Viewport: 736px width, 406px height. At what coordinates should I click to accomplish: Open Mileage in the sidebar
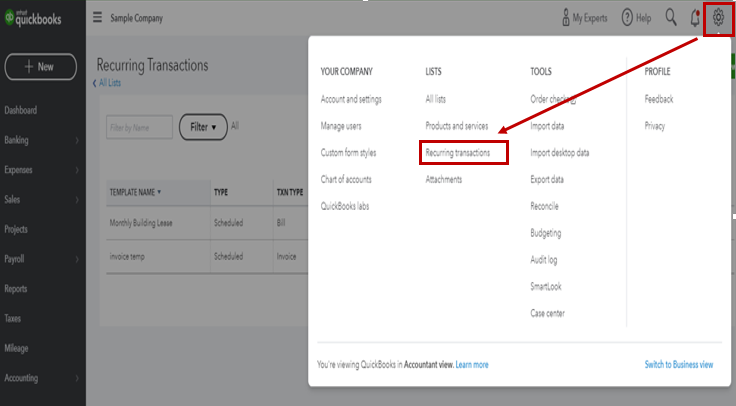pyautogui.click(x=16, y=348)
